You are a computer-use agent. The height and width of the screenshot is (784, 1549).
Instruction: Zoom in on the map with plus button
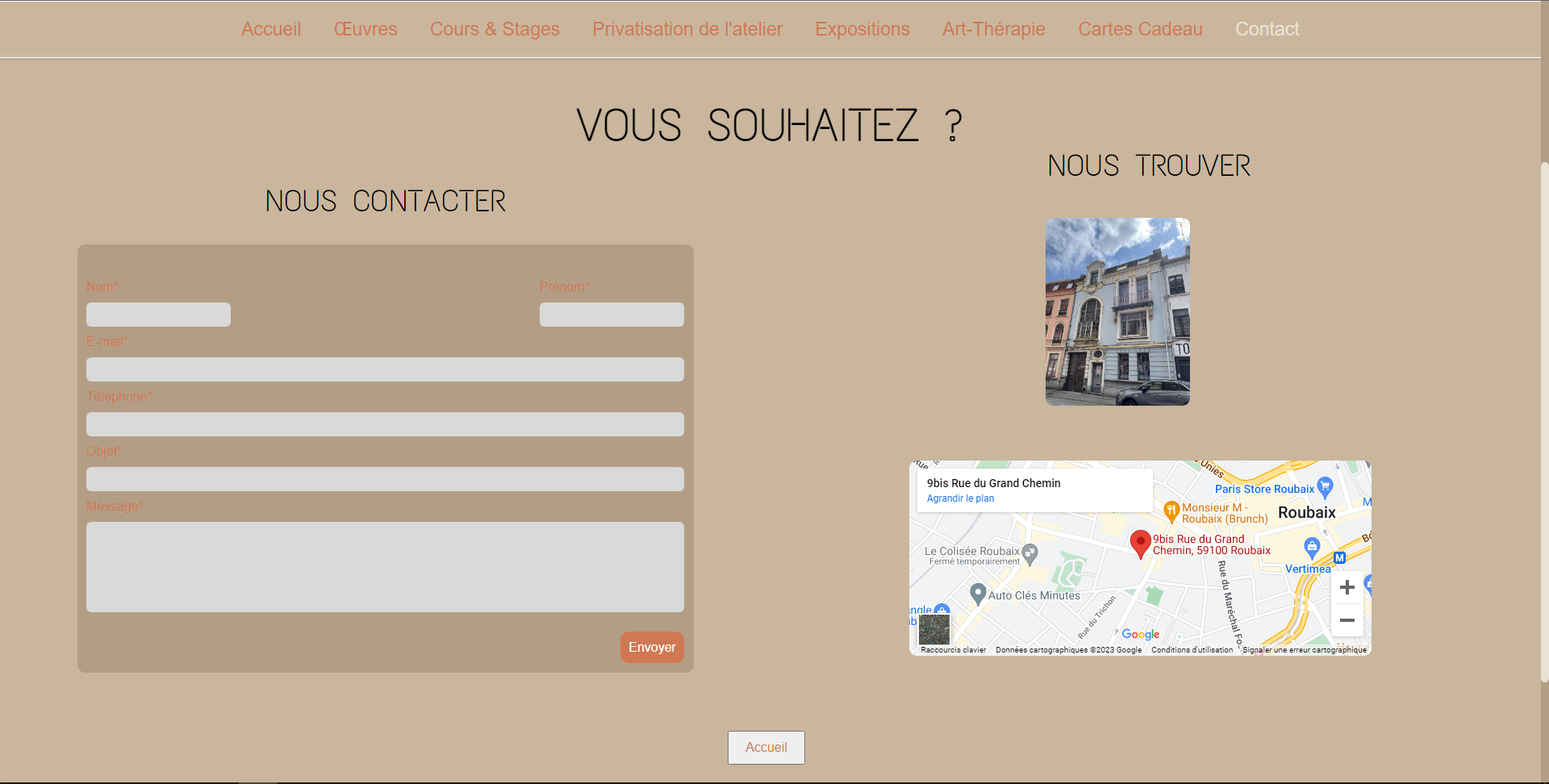click(x=1347, y=588)
